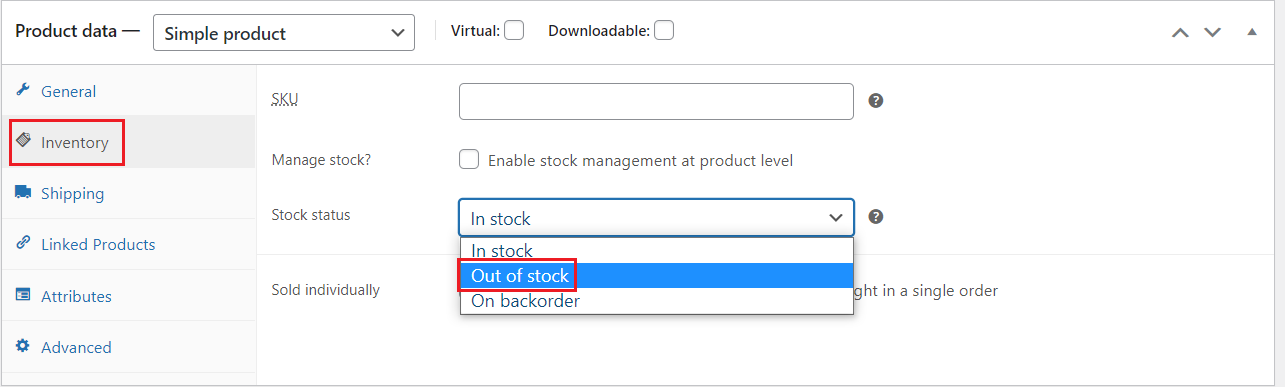Viewport: 1285px width, 387px height.
Task: Click help icon next to SKU field
Action: [x=876, y=101]
